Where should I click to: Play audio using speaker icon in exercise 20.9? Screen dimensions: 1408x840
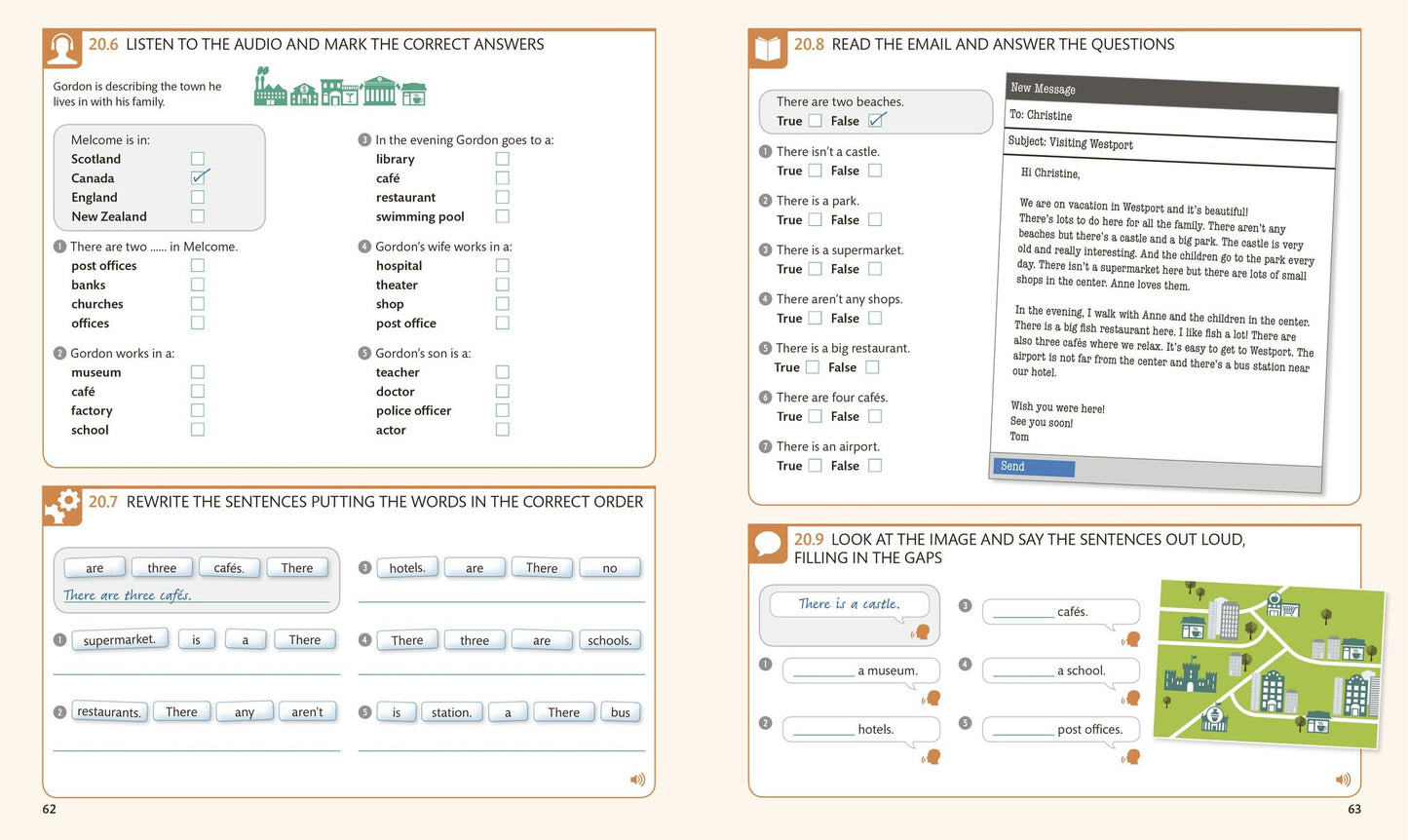coord(1343,780)
